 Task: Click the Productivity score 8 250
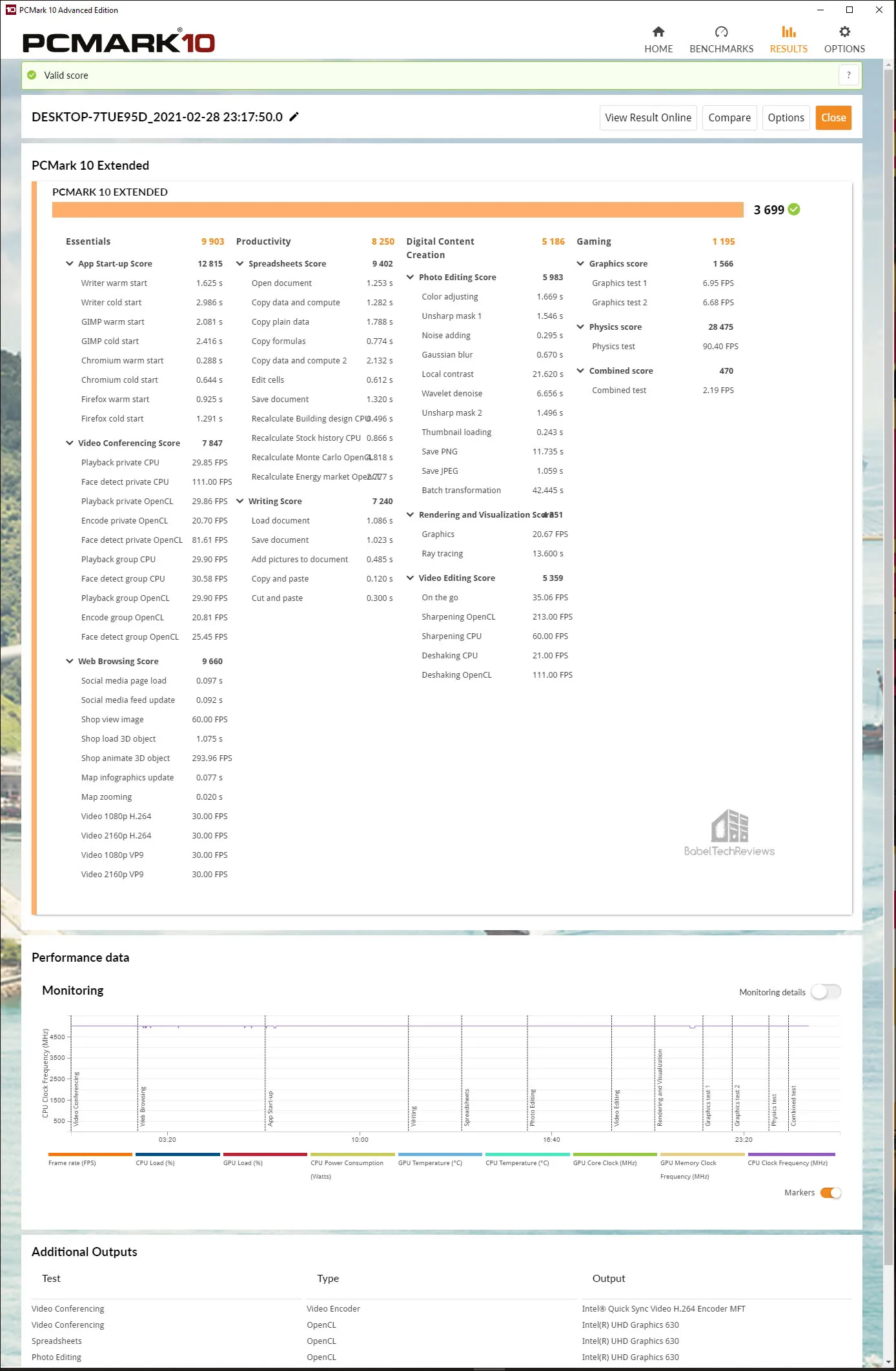pos(383,241)
